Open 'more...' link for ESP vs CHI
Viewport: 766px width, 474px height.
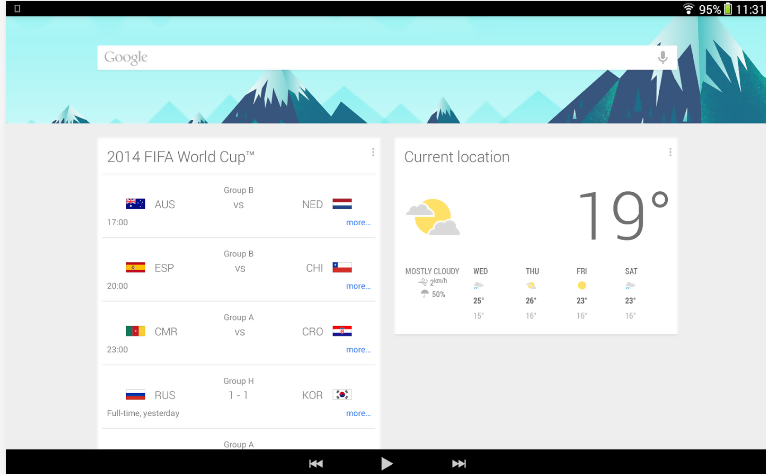click(358, 286)
